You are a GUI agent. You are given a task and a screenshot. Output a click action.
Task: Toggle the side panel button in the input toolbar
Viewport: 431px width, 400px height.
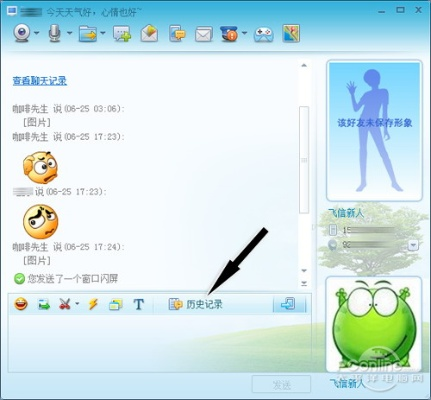(x=289, y=304)
